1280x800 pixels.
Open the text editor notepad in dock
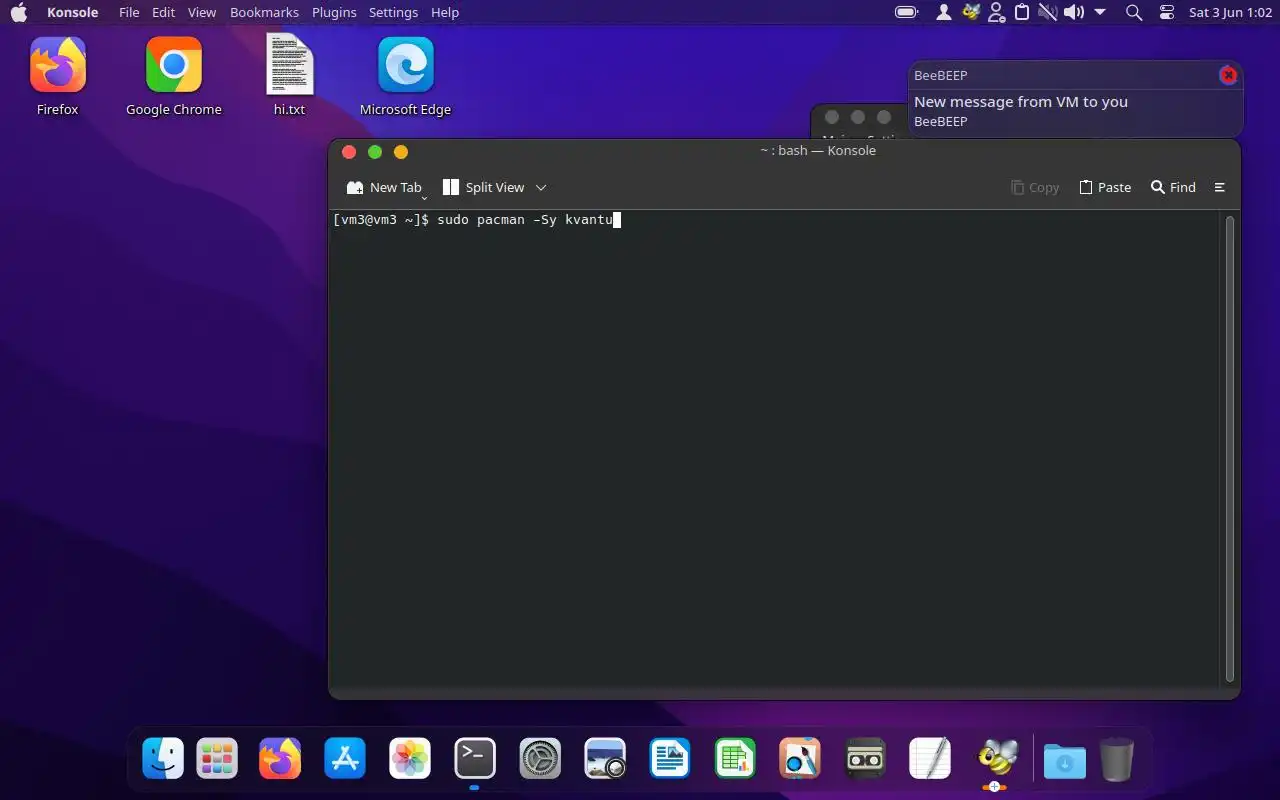point(930,759)
